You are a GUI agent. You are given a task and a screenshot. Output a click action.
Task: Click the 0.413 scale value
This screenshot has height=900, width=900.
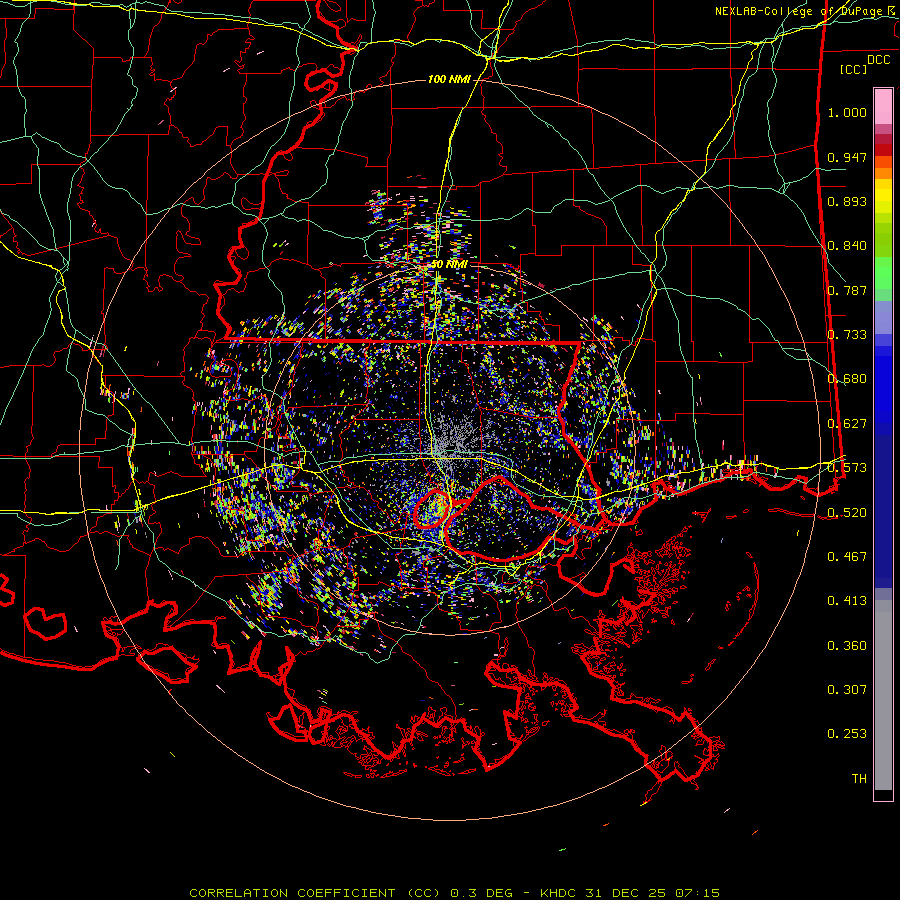847,601
